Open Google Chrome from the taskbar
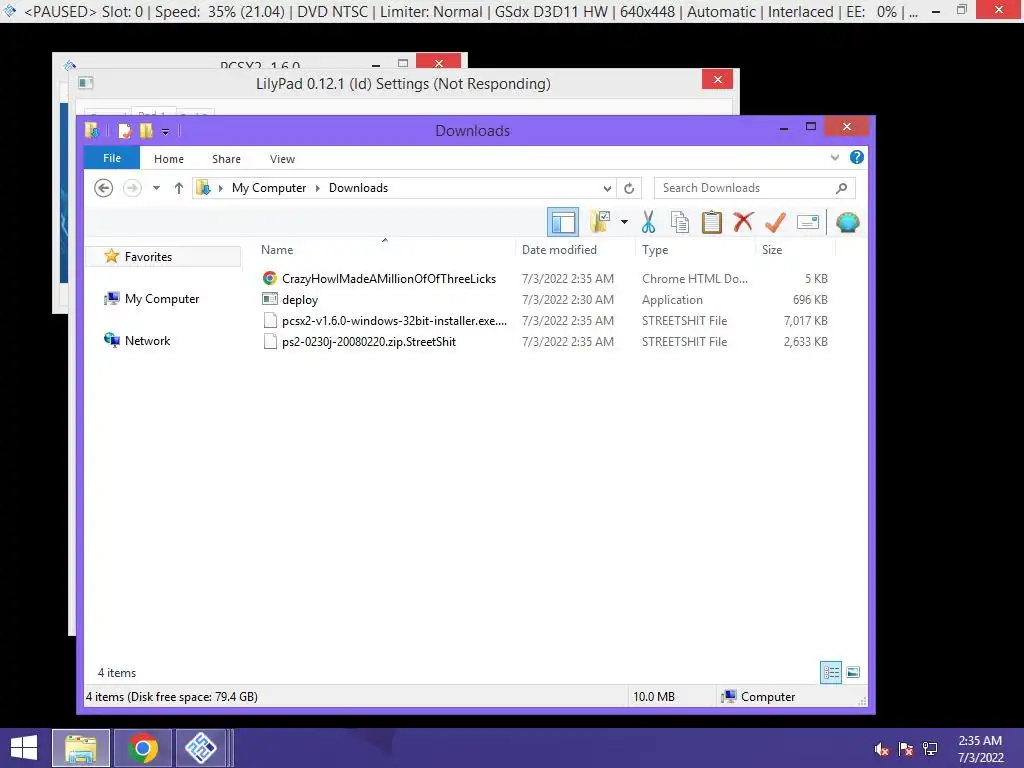The width and height of the screenshot is (1024, 768). click(x=142, y=748)
